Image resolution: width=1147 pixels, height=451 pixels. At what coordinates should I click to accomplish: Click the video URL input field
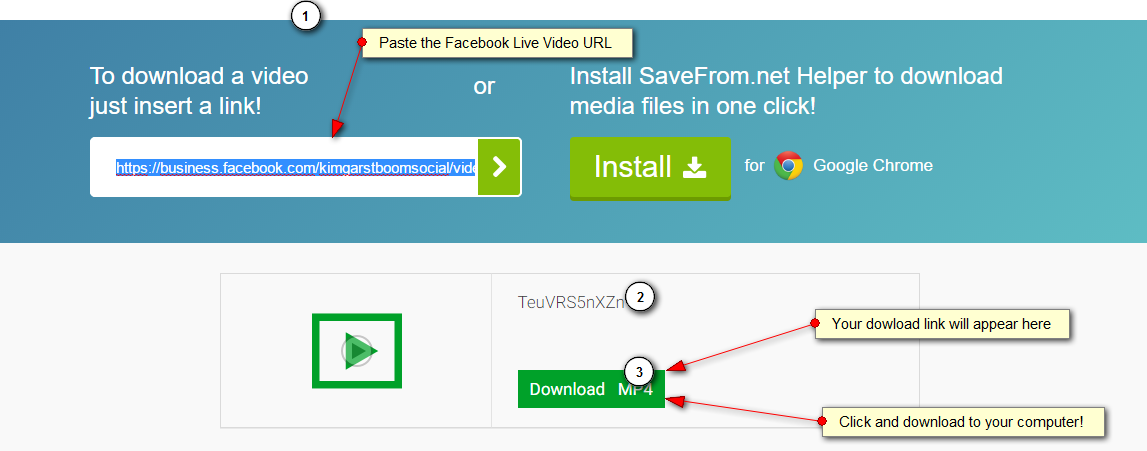[285, 167]
